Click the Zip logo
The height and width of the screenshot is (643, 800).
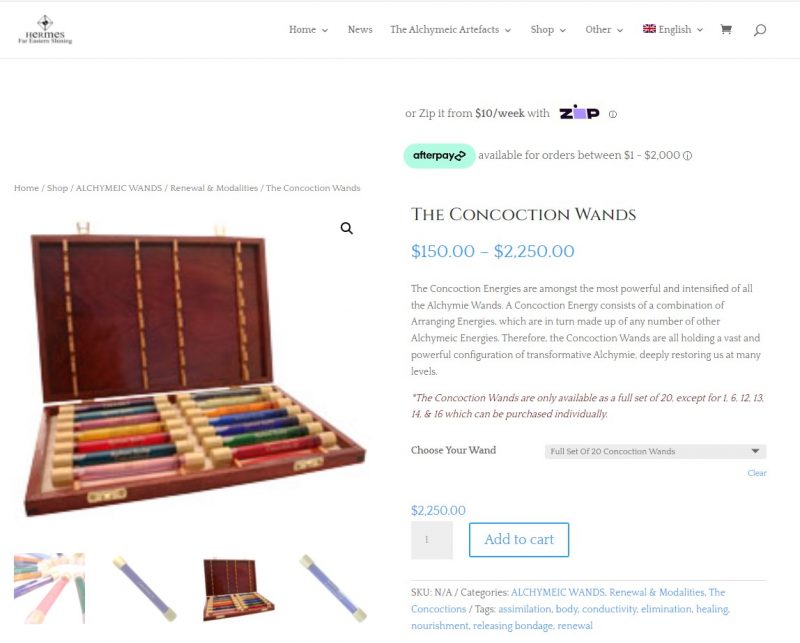579,112
